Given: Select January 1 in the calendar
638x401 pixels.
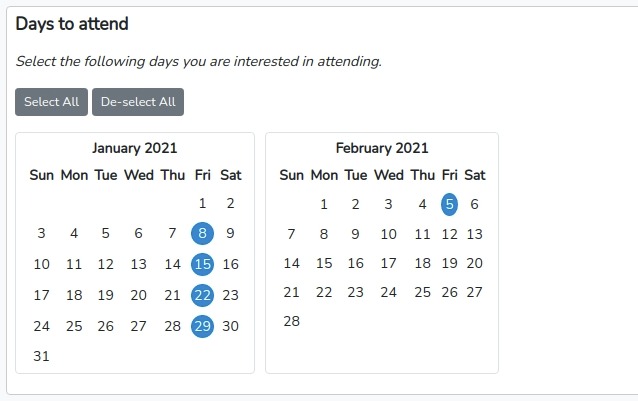Looking at the screenshot, I should coord(203,203).
